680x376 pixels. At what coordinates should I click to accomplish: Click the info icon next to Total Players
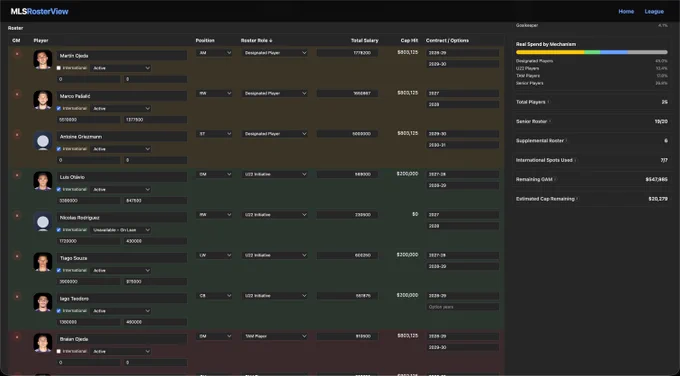coord(549,102)
